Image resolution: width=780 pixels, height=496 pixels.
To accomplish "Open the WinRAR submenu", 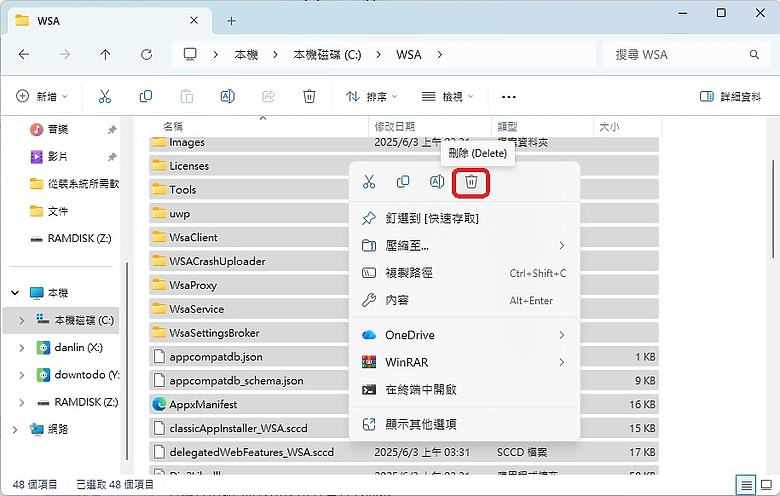I will 464,362.
